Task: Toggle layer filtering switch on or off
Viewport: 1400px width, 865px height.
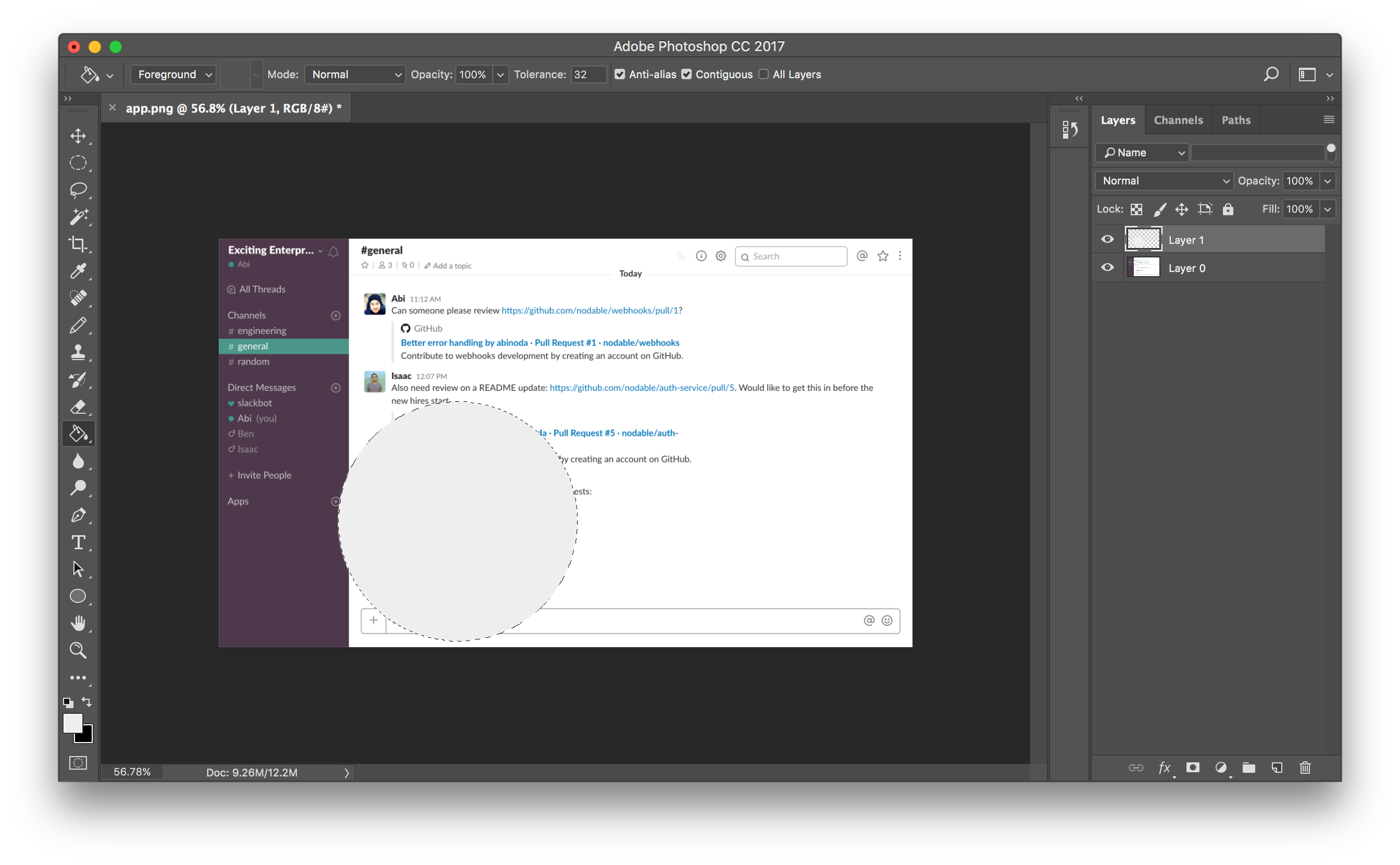Action: [1331, 152]
